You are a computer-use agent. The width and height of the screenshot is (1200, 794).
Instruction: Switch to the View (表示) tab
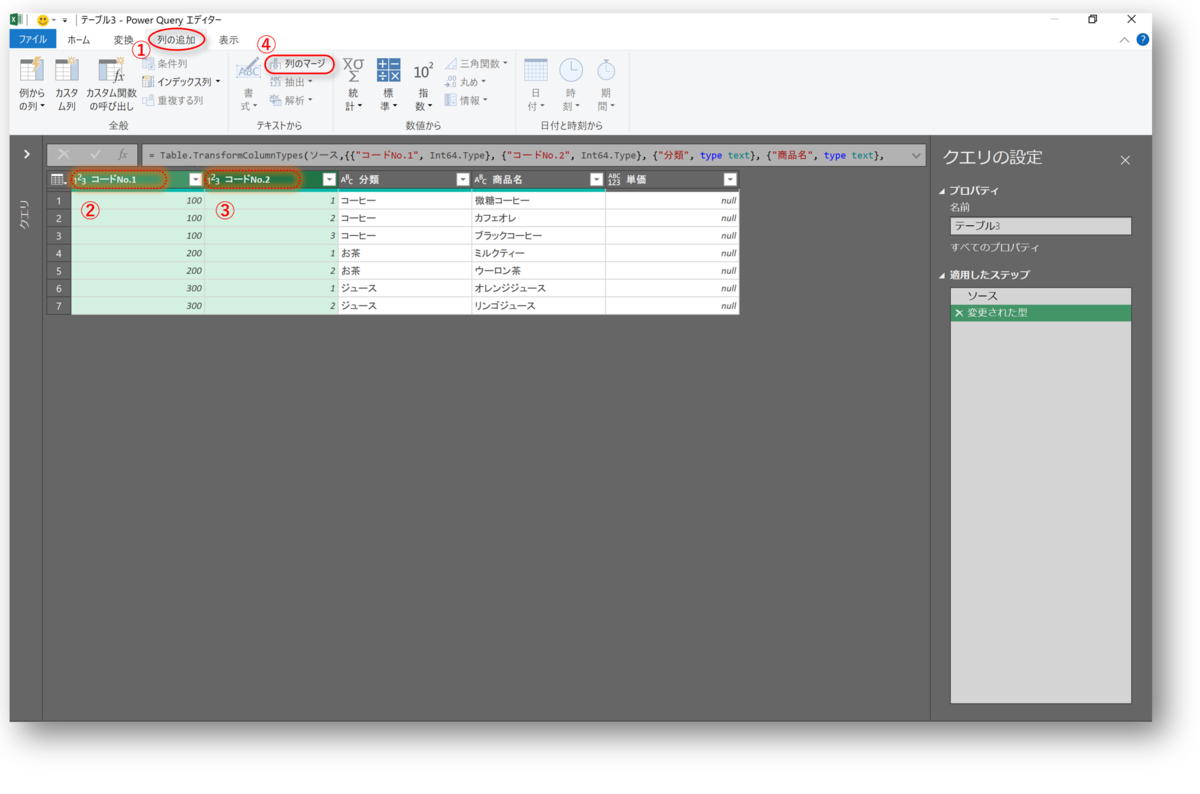pos(229,40)
